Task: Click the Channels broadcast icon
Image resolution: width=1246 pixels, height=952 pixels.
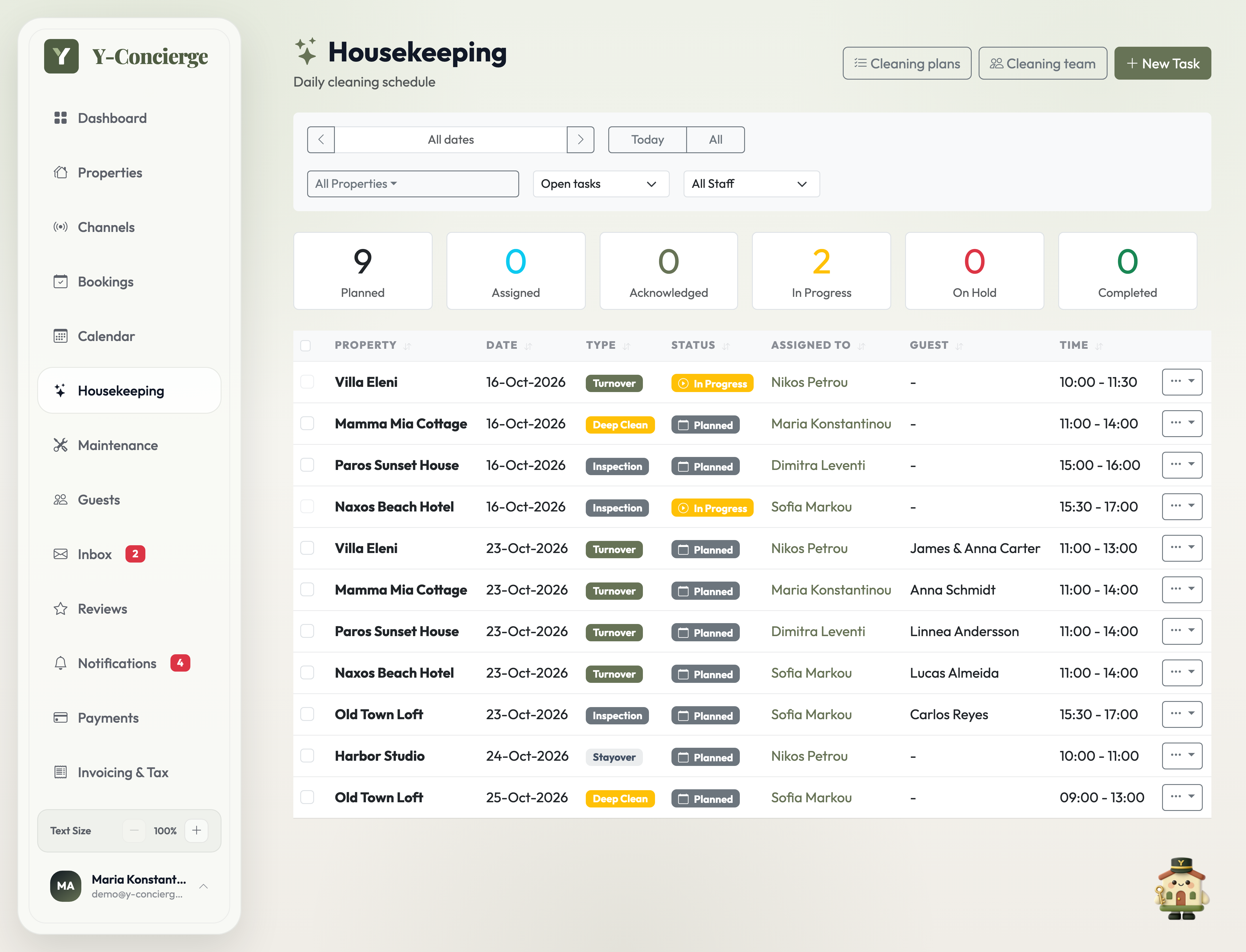Action: 60,227
